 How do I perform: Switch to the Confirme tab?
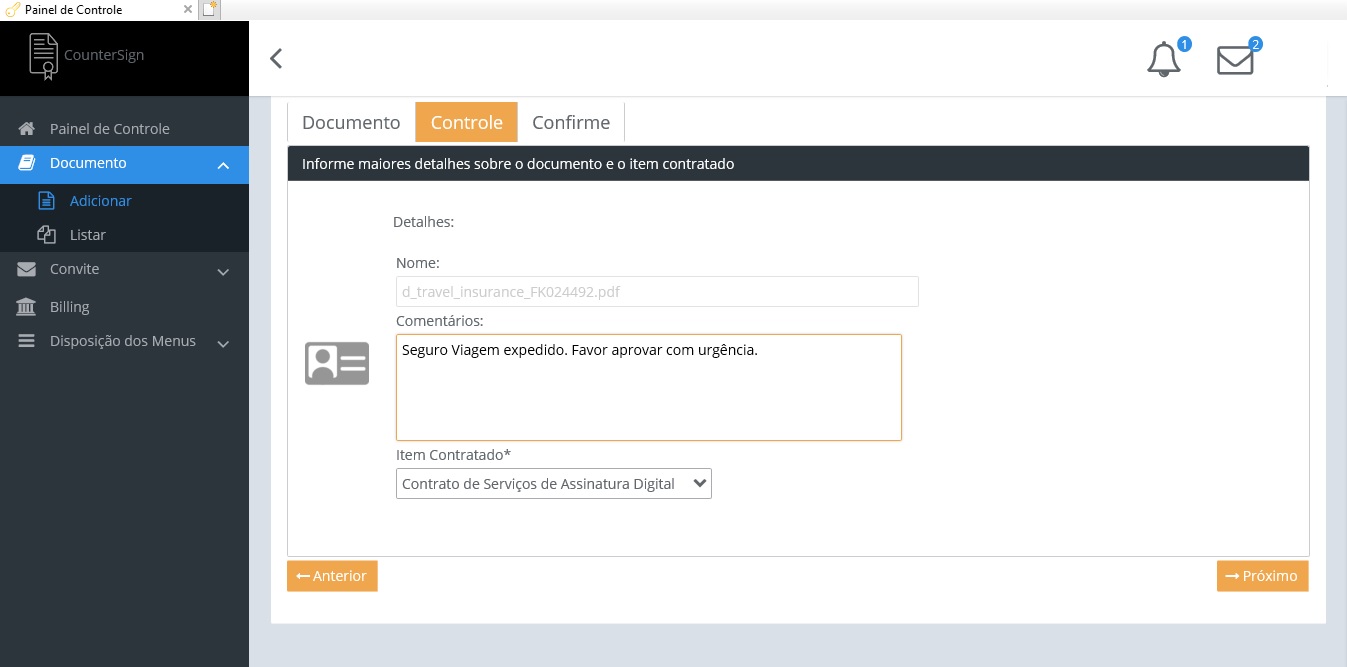click(571, 122)
